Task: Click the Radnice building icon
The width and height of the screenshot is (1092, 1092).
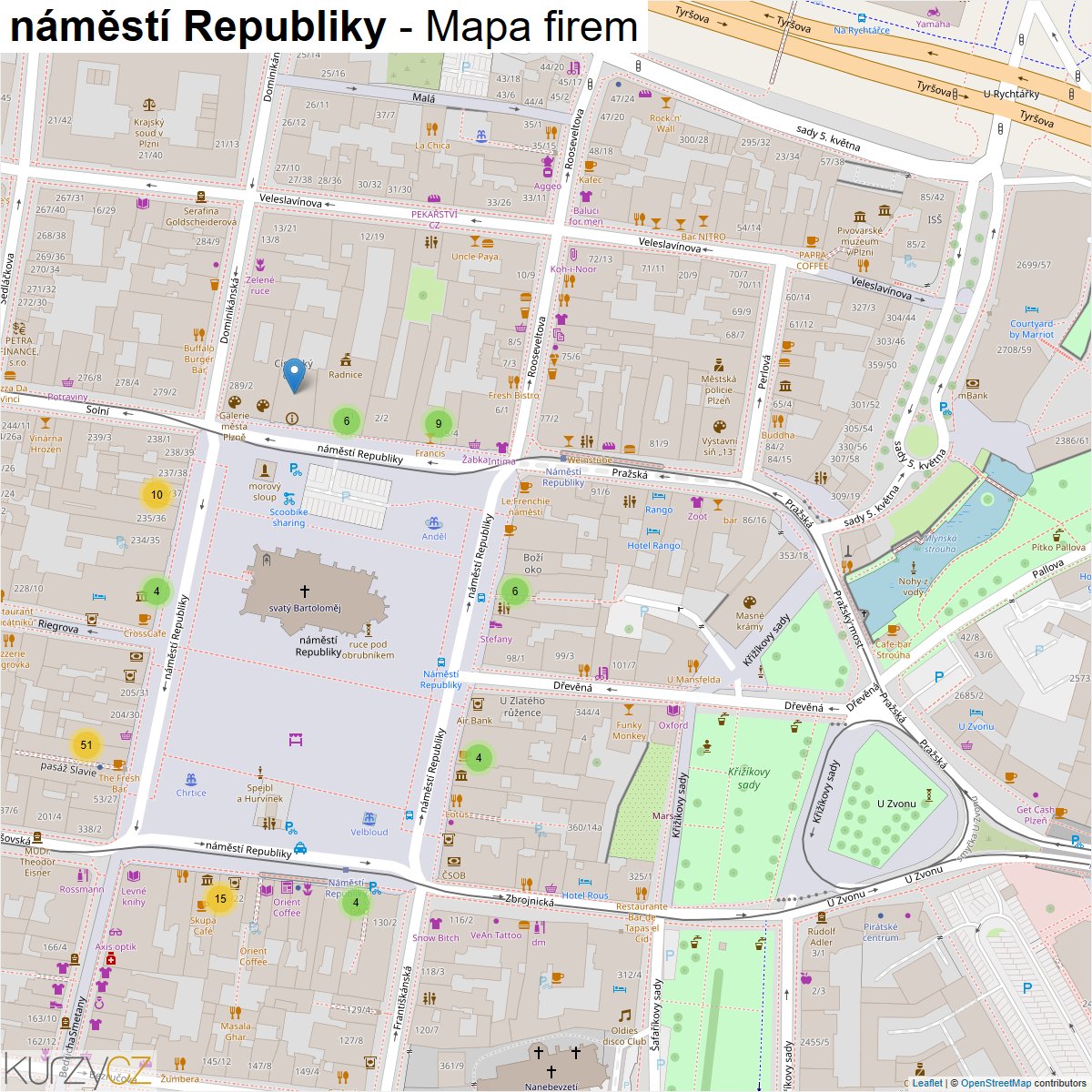Action: click(x=346, y=359)
